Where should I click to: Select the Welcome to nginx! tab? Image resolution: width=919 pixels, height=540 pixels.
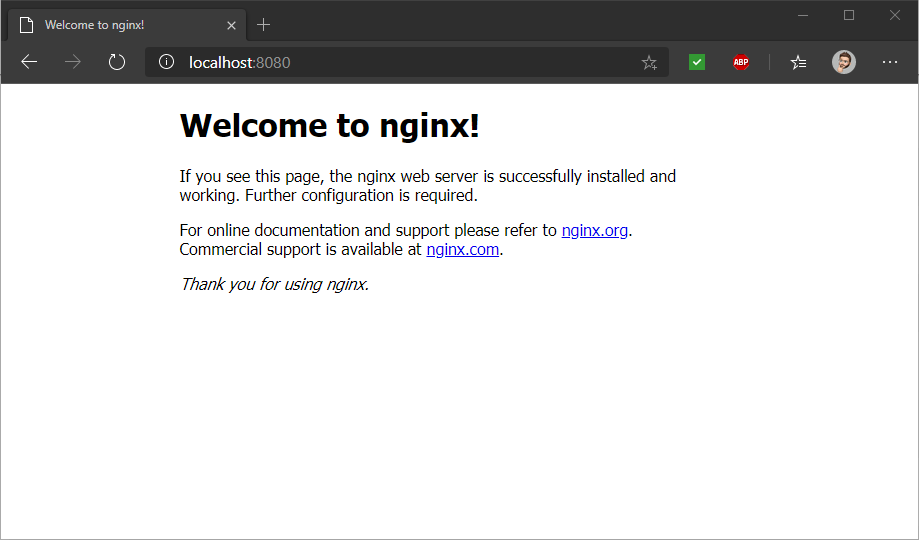[127, 25]
